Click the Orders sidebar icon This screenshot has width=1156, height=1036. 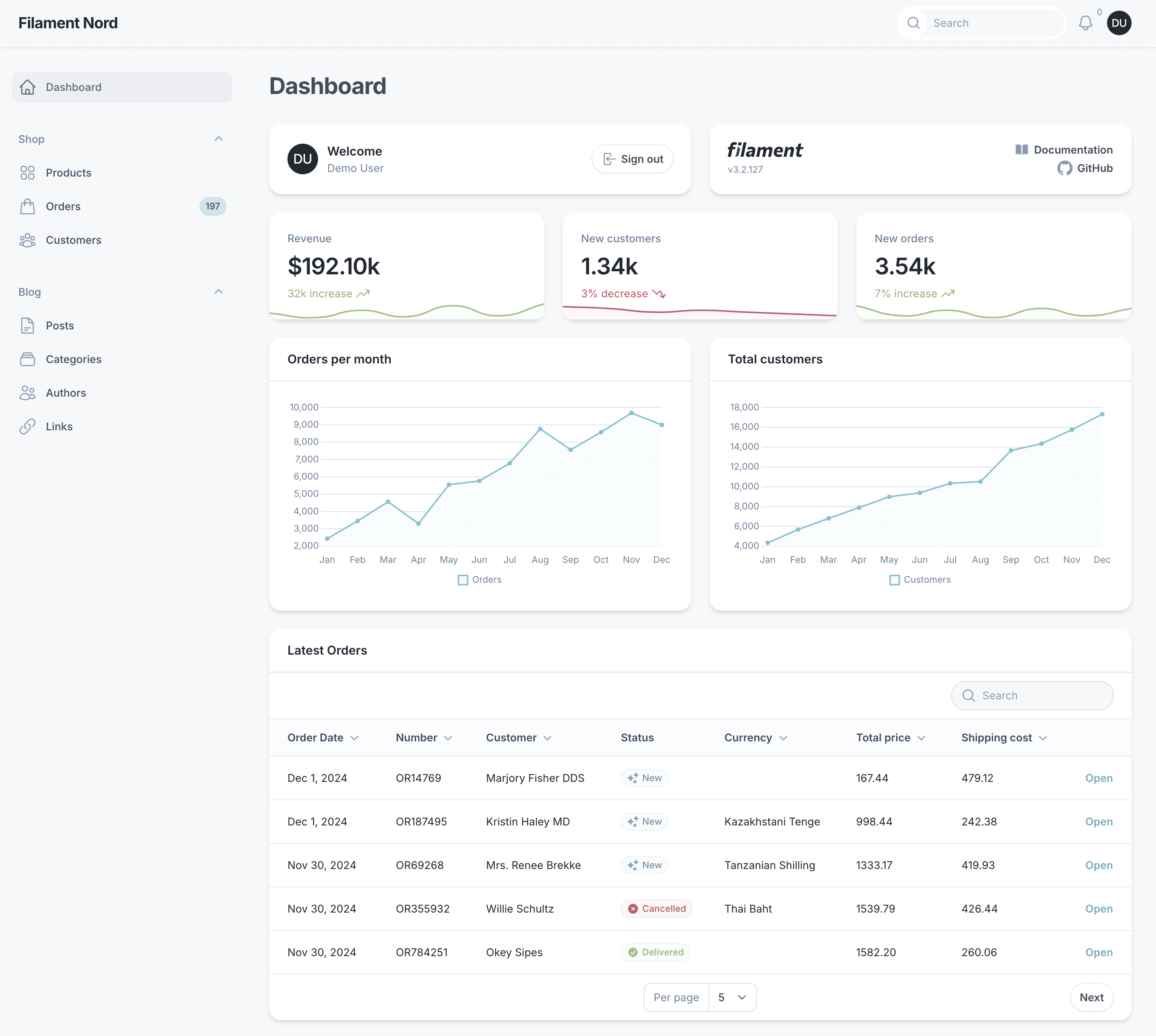(28, 206)
